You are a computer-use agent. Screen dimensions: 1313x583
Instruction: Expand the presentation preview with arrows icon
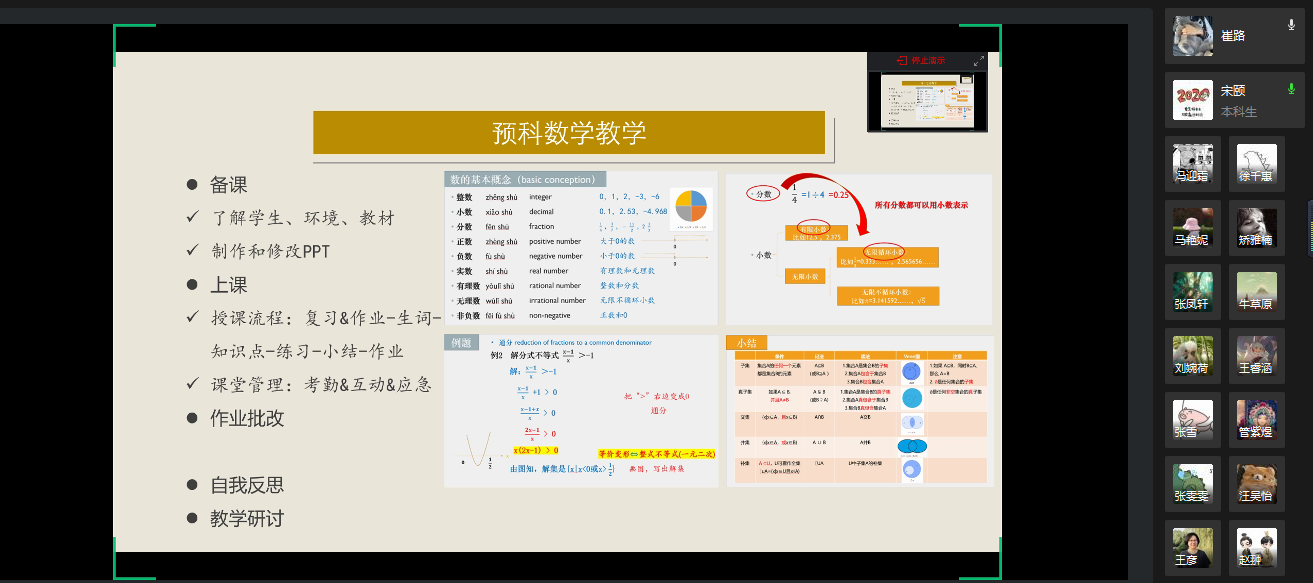click(x=978, y=61)
